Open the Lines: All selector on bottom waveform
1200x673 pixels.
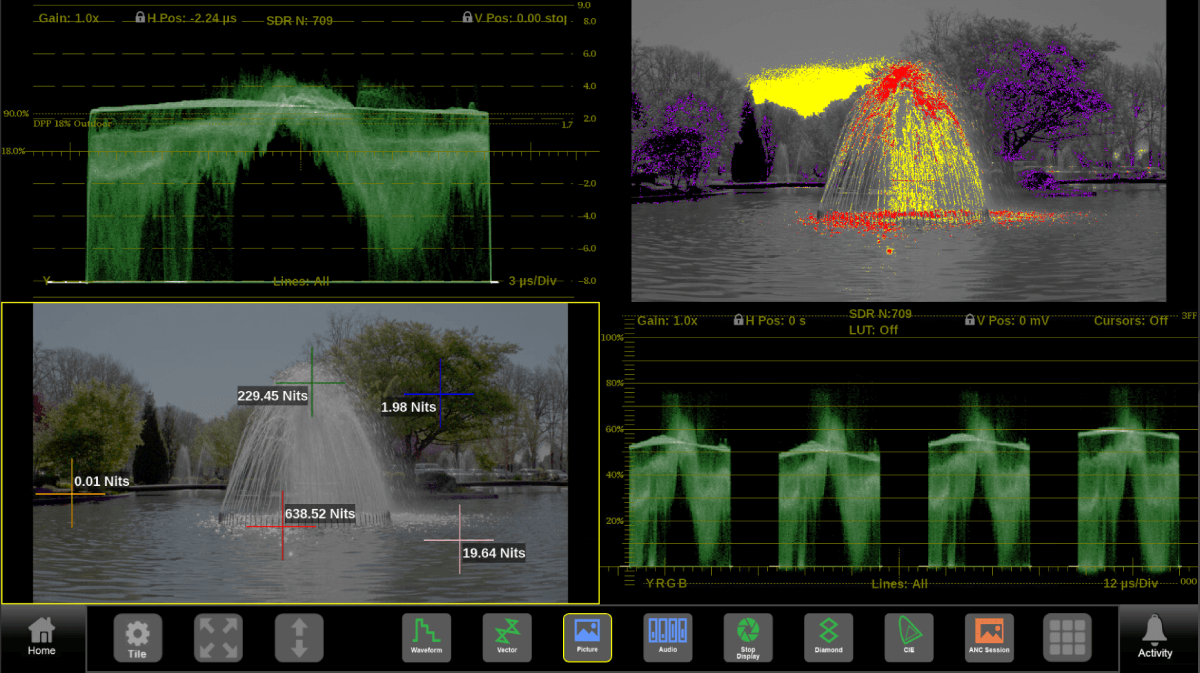coord(898,584)
